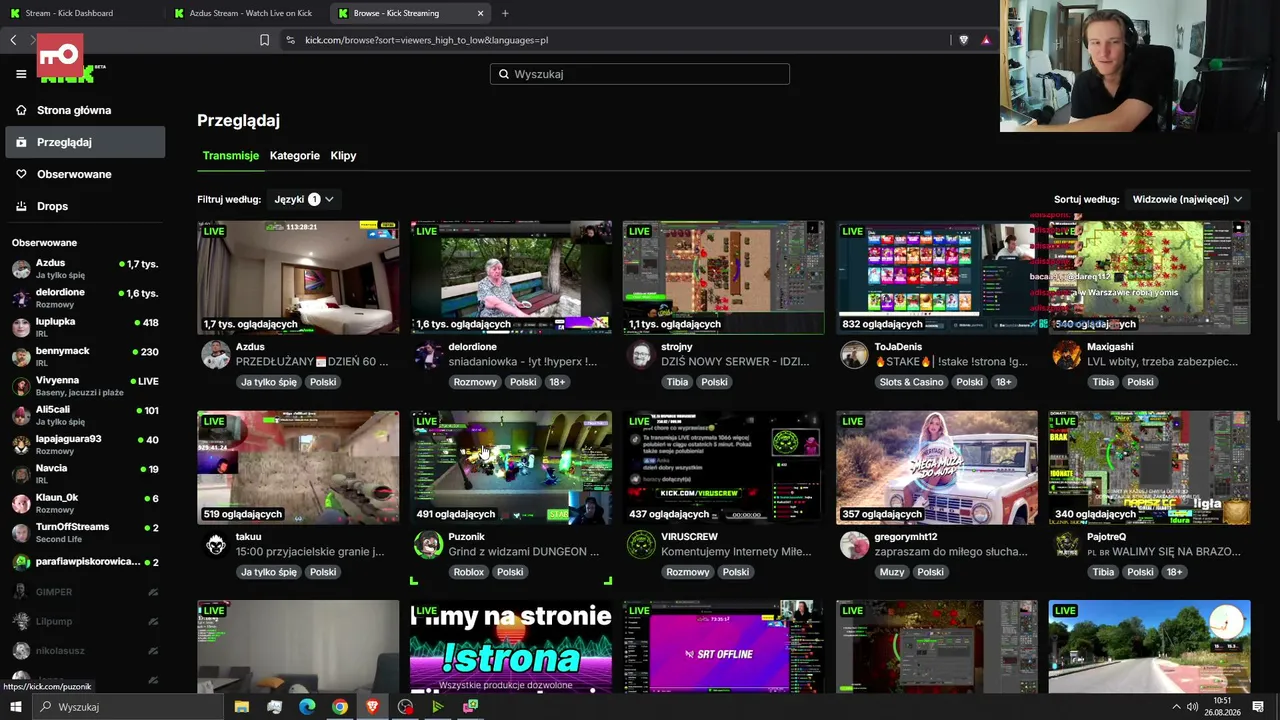The width and height of the screenshot is (1280, 720).
Task: Open the stream title 'DZIŚ NOWY SERWER'
Action: pos(734,362)
